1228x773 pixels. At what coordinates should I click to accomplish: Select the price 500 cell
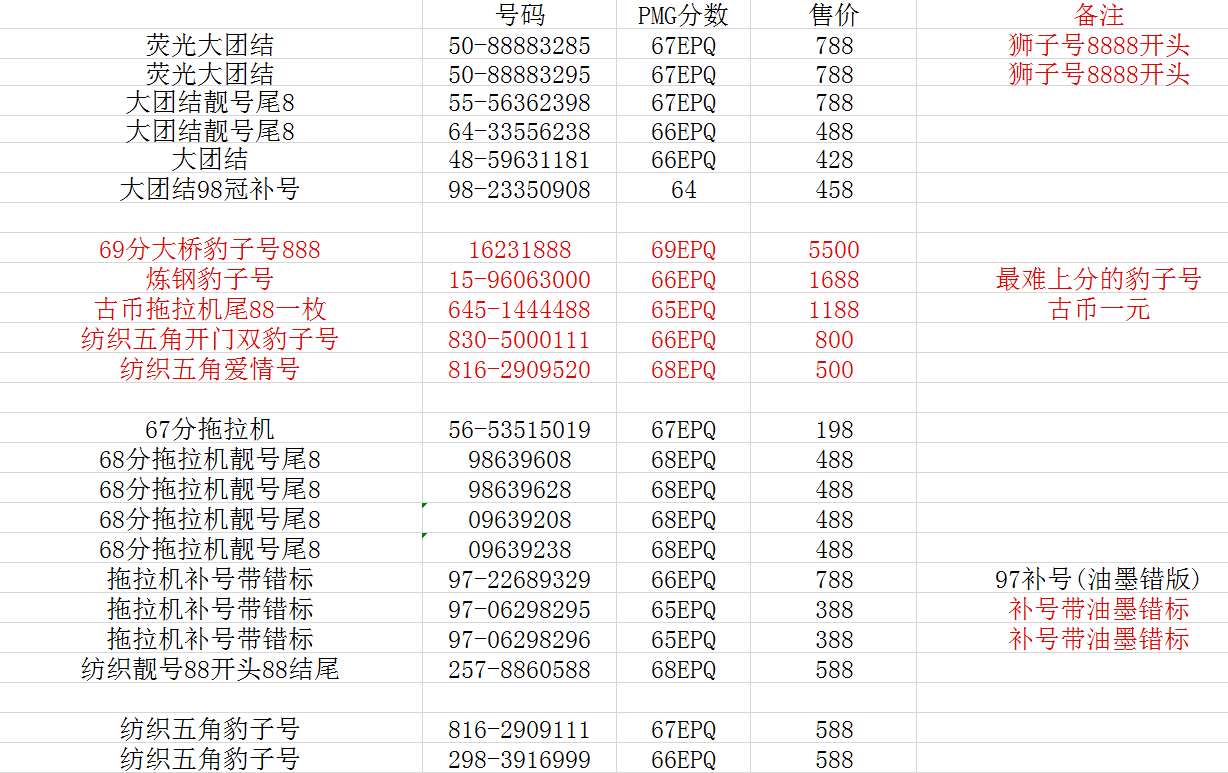(833, 369)
